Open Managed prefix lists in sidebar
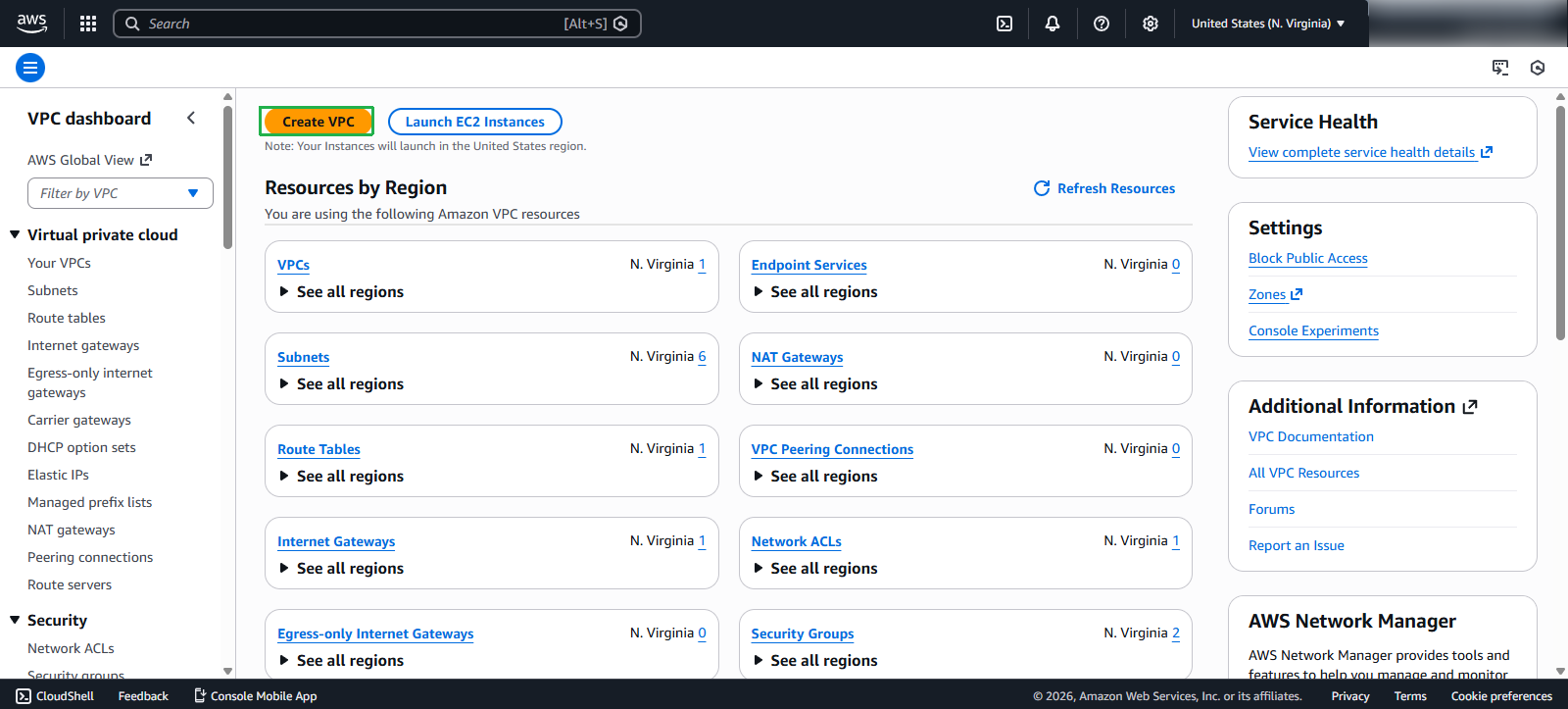Screen dimensions: 1568x709 click(90, 502)
